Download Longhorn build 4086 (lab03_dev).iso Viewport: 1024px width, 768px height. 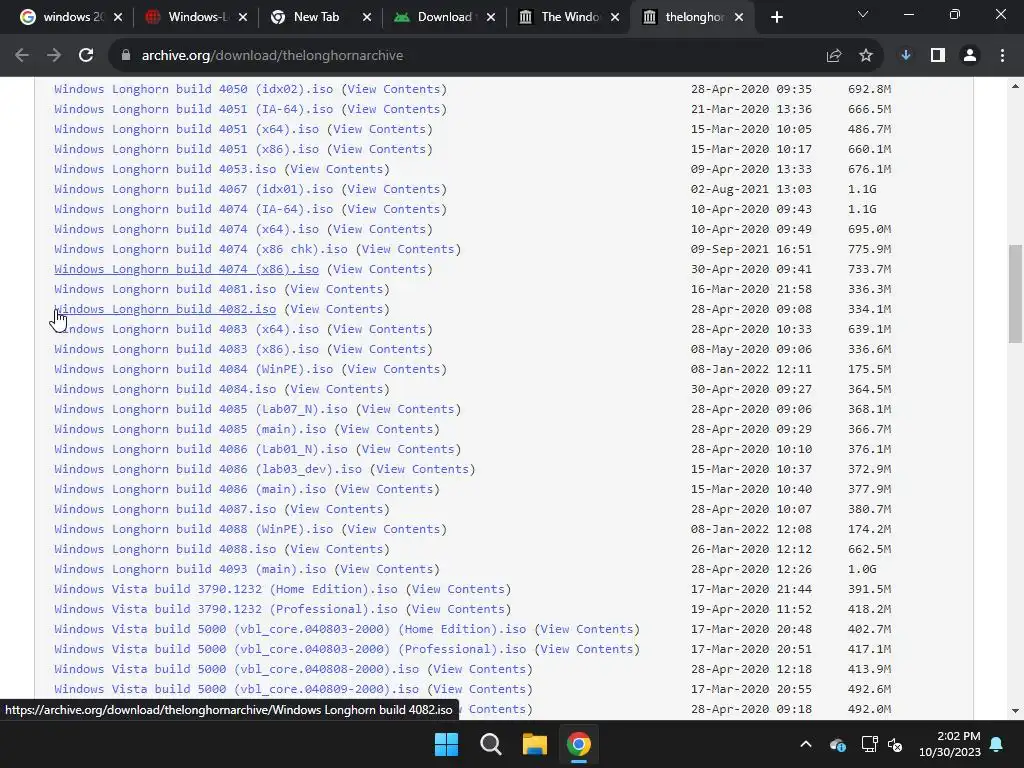[x=208, y=469]
